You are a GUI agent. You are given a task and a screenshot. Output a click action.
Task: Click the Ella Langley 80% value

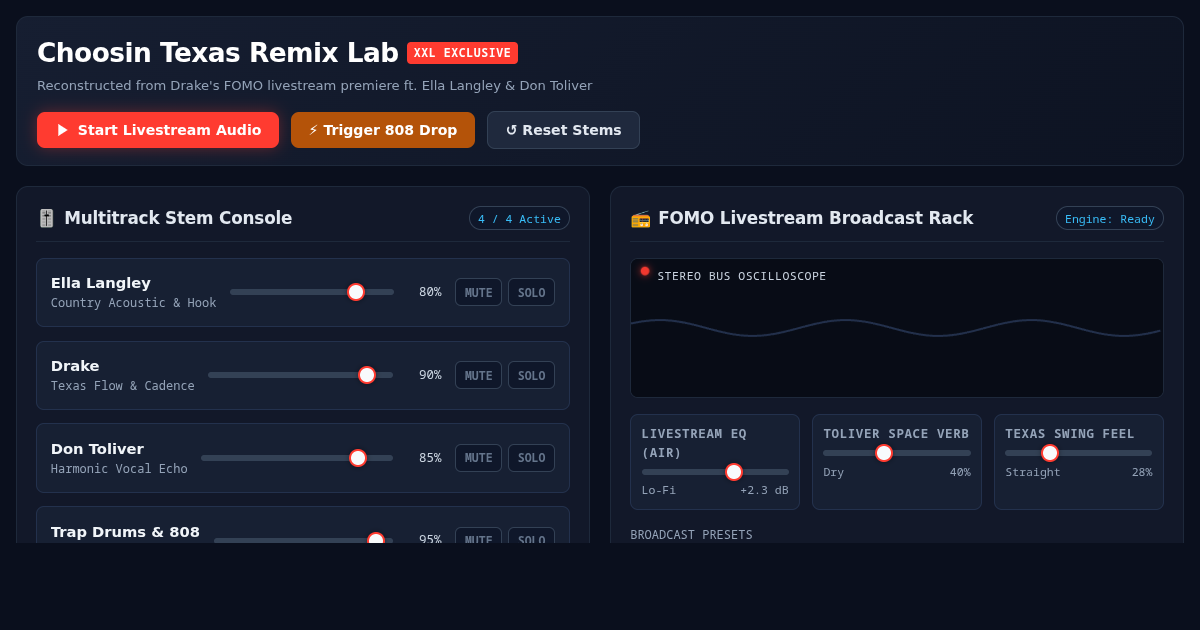pos(430,292)
